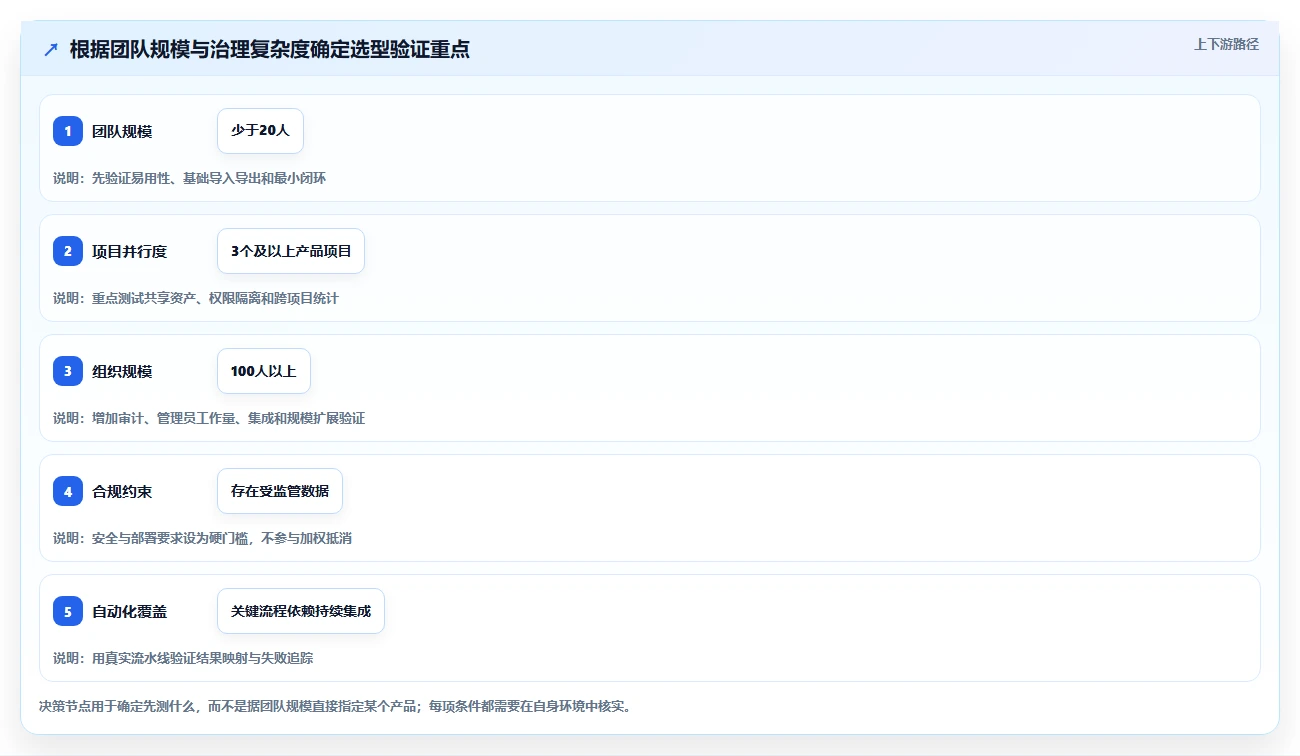Click the 自动化覆盖 label

pyautogui.click(x=129, y=611)
